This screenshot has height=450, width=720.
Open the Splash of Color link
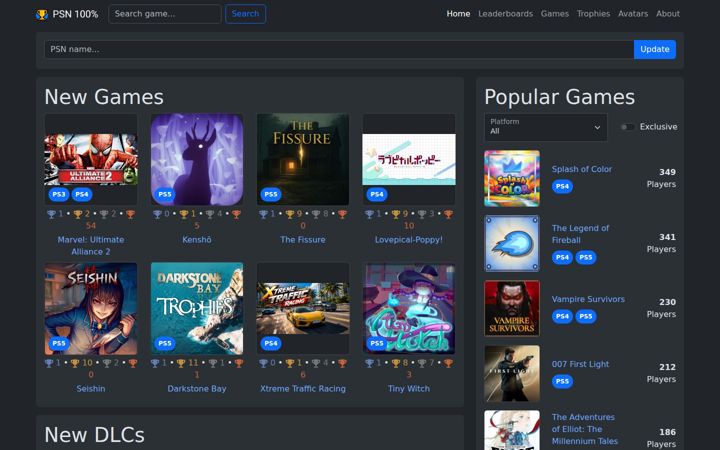(582, 169)
